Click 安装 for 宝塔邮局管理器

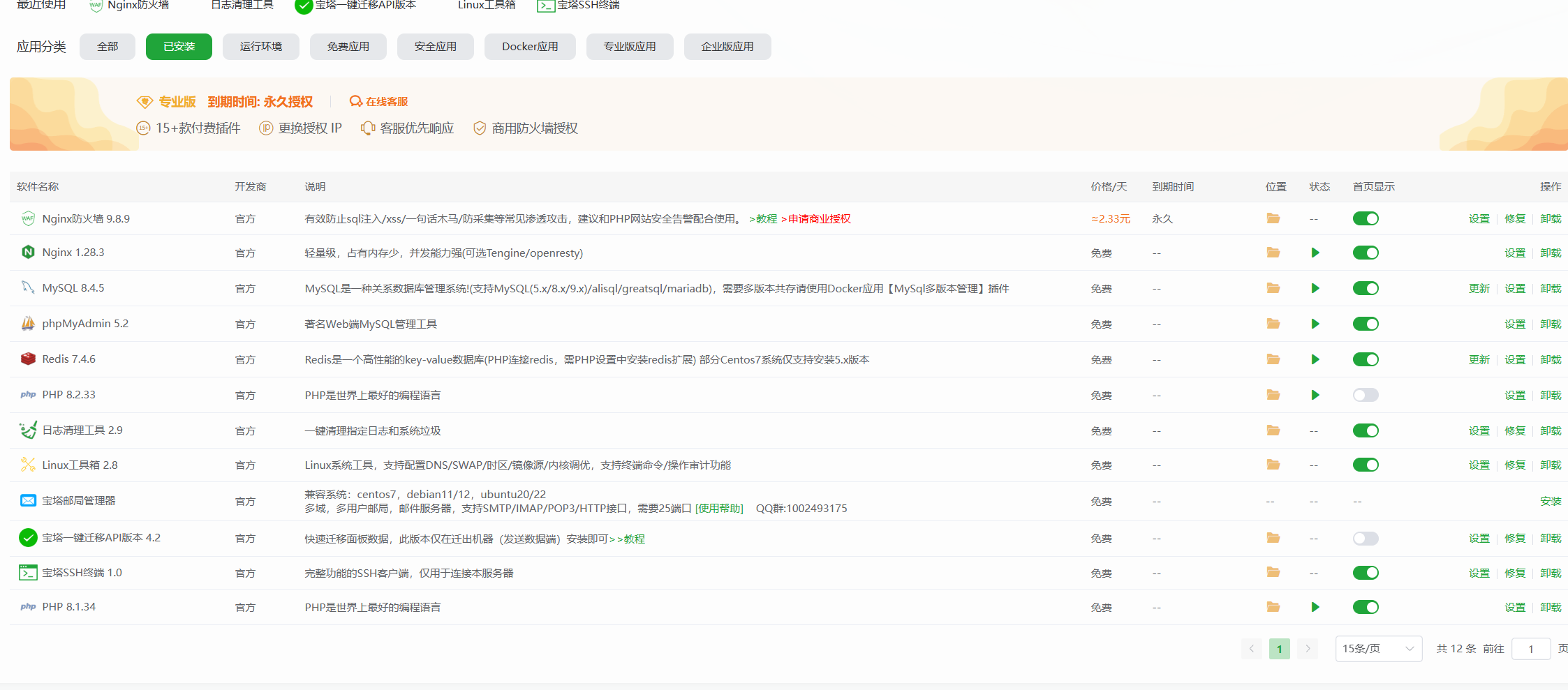click(x=1551, y=501)
